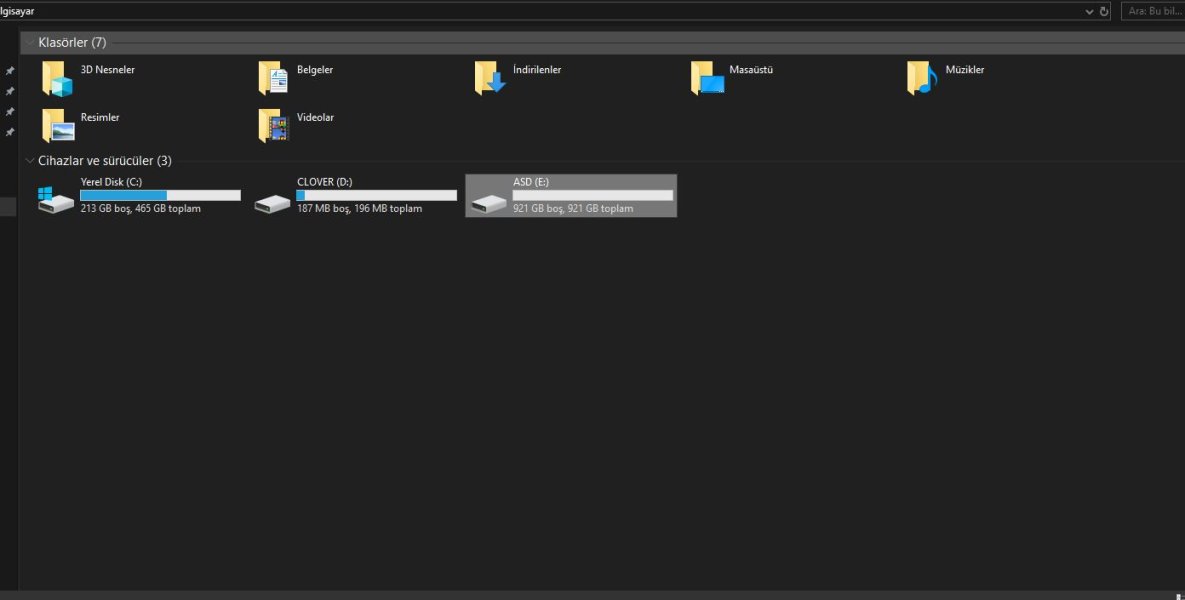The image size is (1185, 600).
Task: Open the Videolar videos folder
Action: click(x=273, y=126)
